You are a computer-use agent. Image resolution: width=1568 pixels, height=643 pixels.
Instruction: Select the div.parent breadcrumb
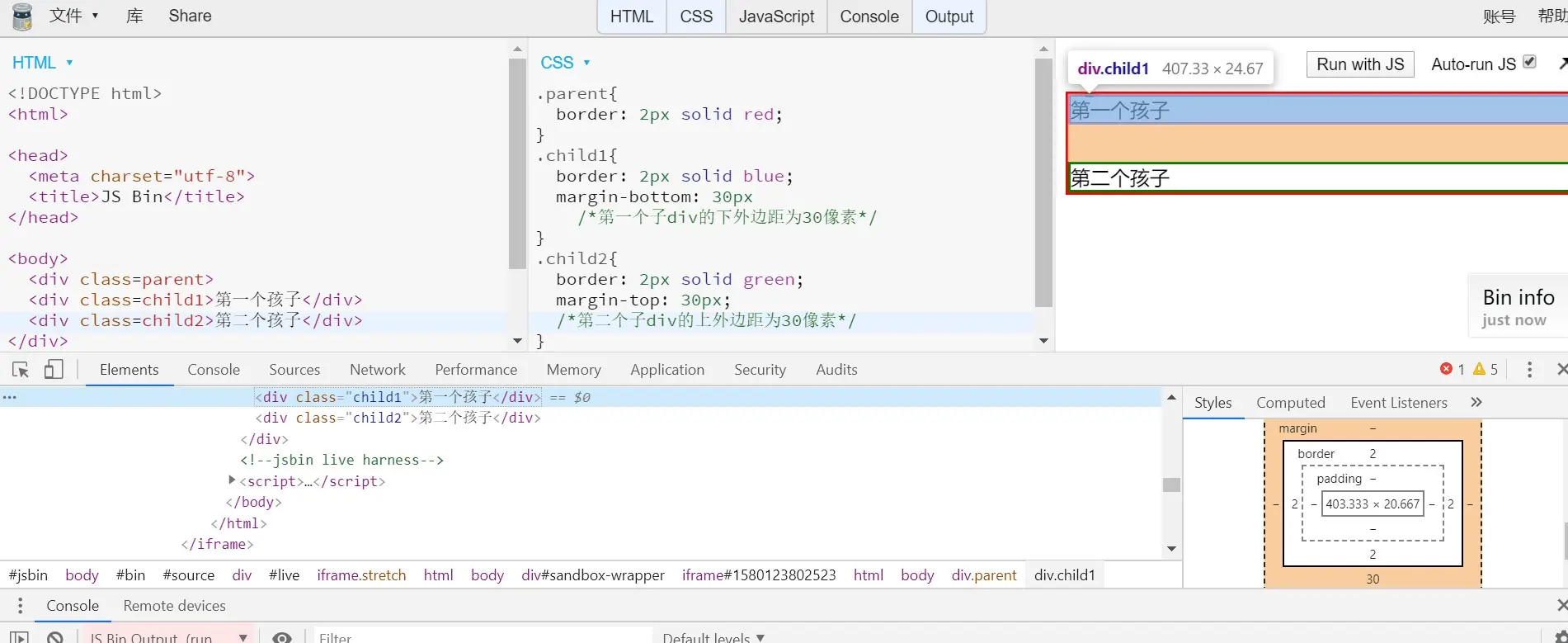(x=984, y=575)
